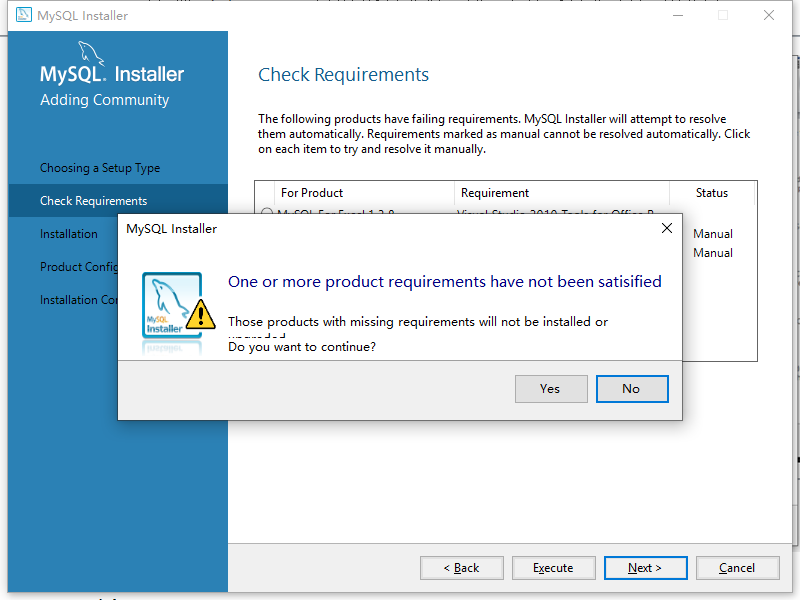Click the Check Requirements page heading
The width and height of the screenshot is (800, 600).
pos(343,74)
